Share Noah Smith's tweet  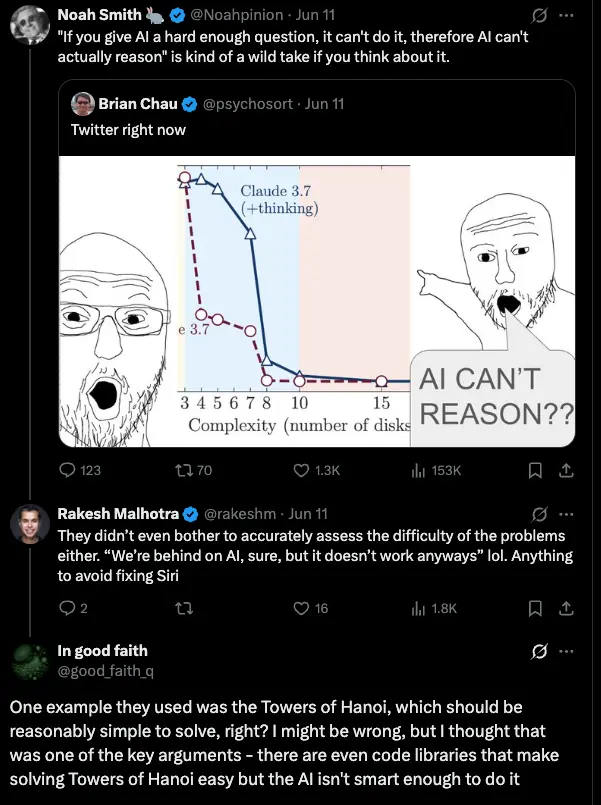point(565,470)
